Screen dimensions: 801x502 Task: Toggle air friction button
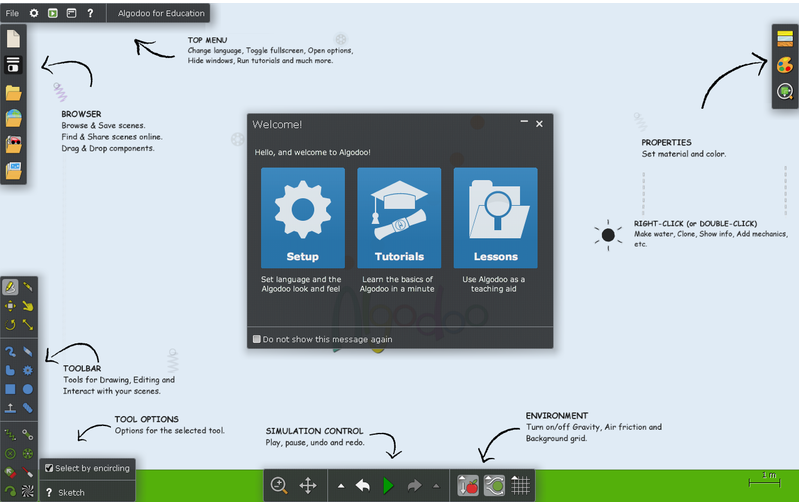(494, 485)
